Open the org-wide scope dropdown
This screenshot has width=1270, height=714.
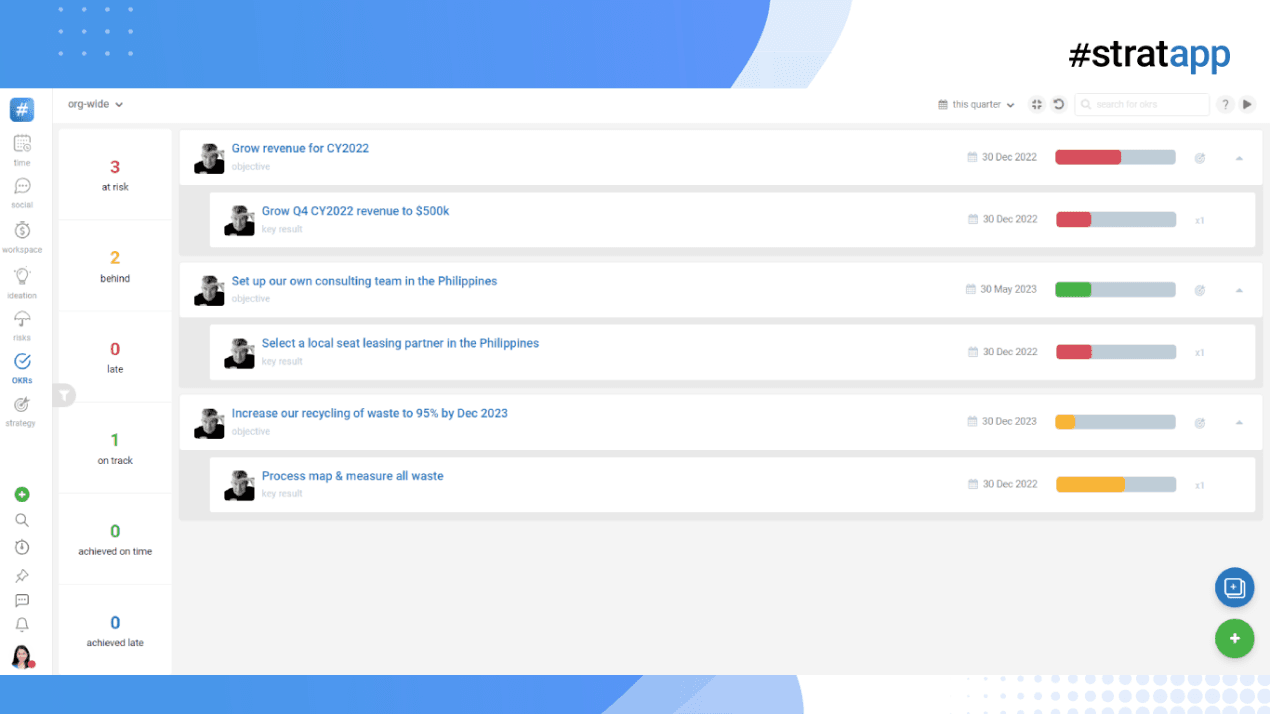coord(95,104)
